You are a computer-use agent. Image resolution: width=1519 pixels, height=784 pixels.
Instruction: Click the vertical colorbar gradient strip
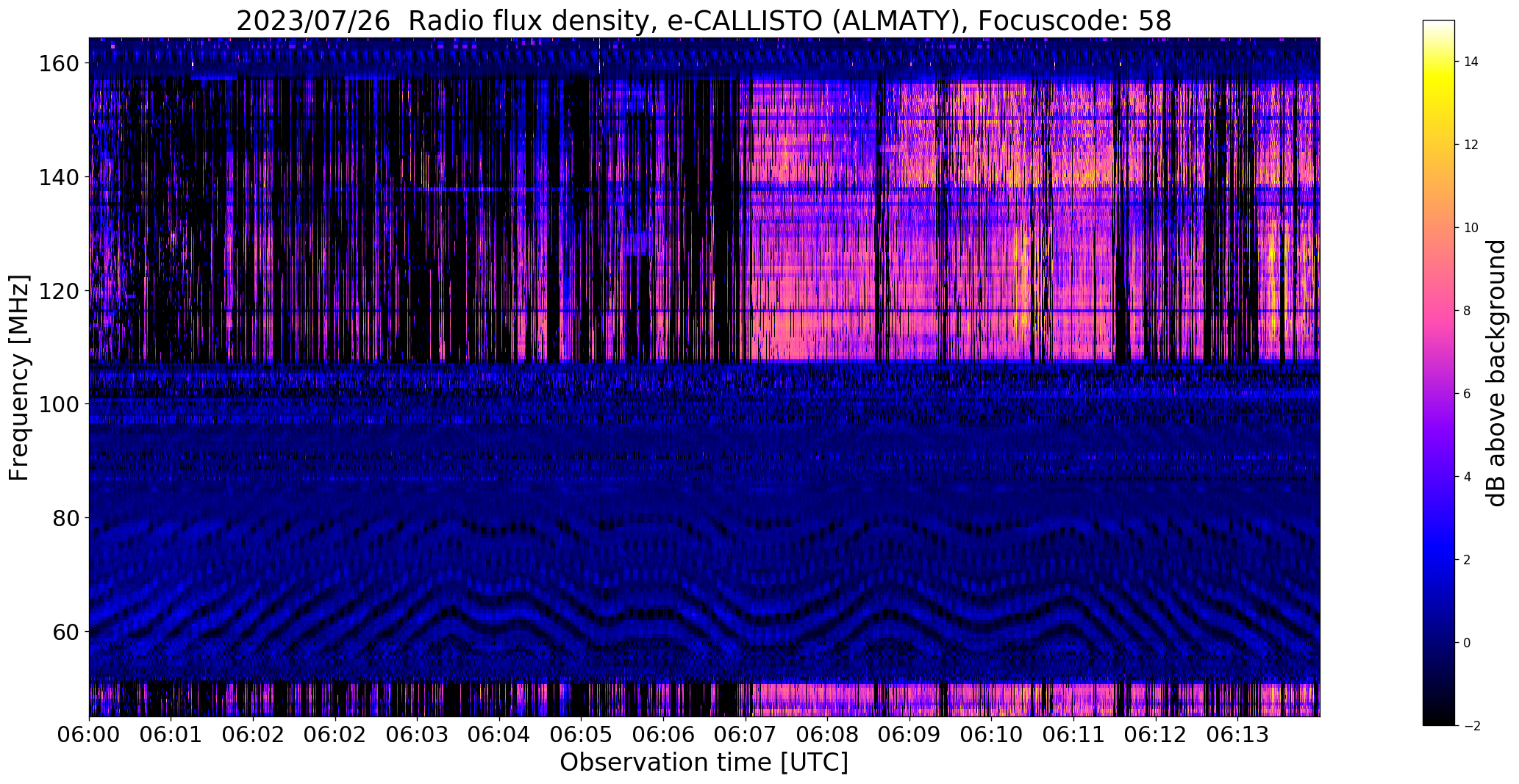(1439, 373)
